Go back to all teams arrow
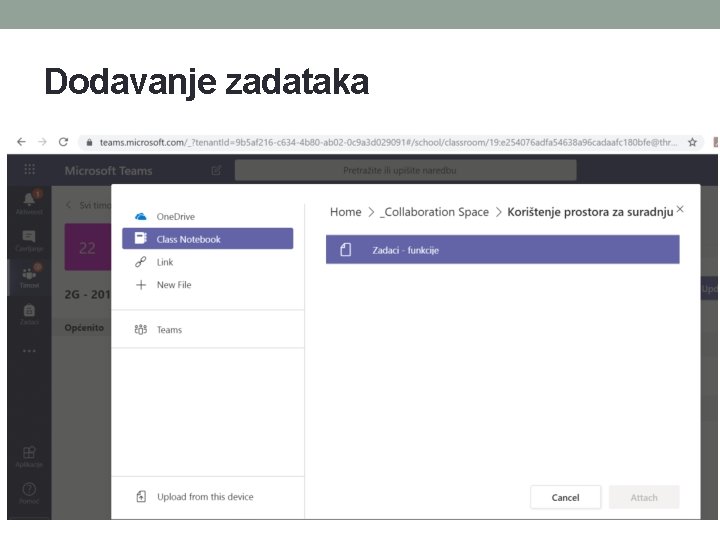Image resolution: width=720 pixels, height=540 pixels. (x=68, y=205)
